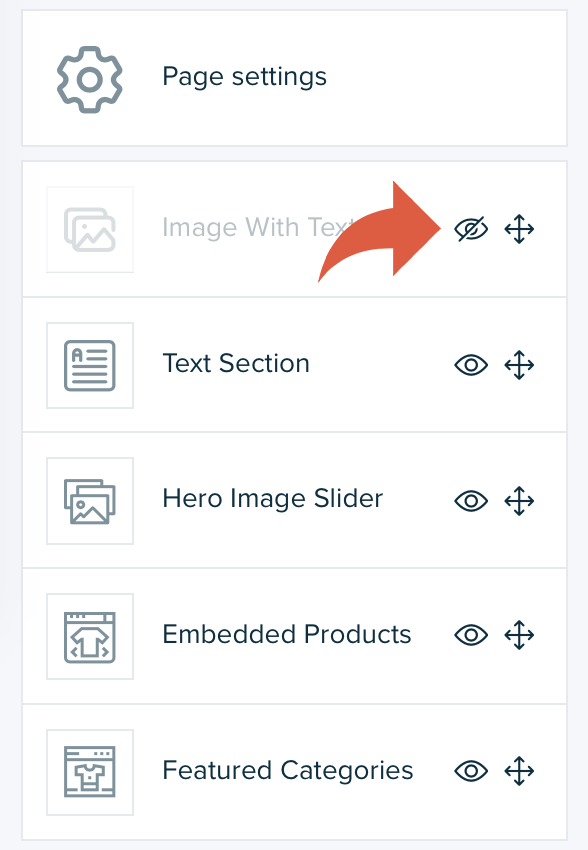The width and height of the screenshot is (588, 850).
Task: Click the Image With Text move handle
Action: [x=519, y=229]
